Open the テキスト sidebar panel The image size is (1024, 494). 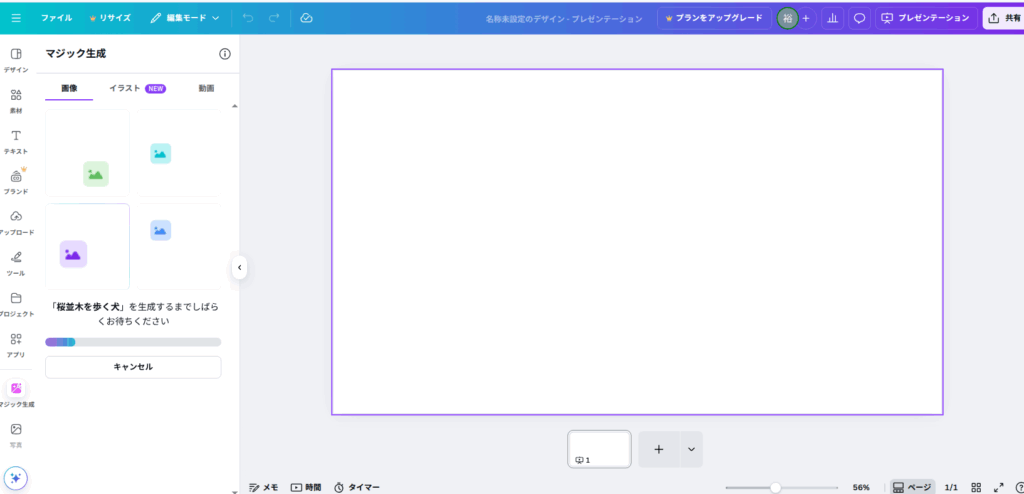(16, 142)
